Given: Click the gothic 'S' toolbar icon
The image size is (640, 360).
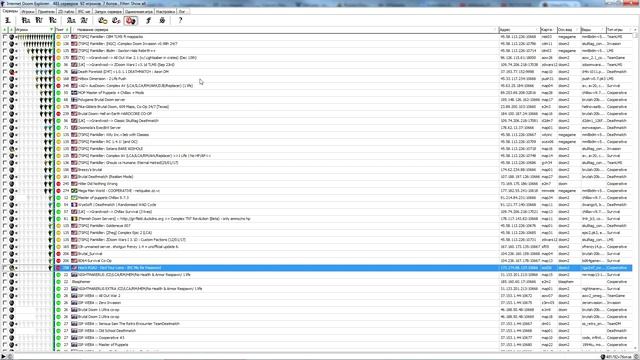Looking at the screenshot, I should point(162,20).
